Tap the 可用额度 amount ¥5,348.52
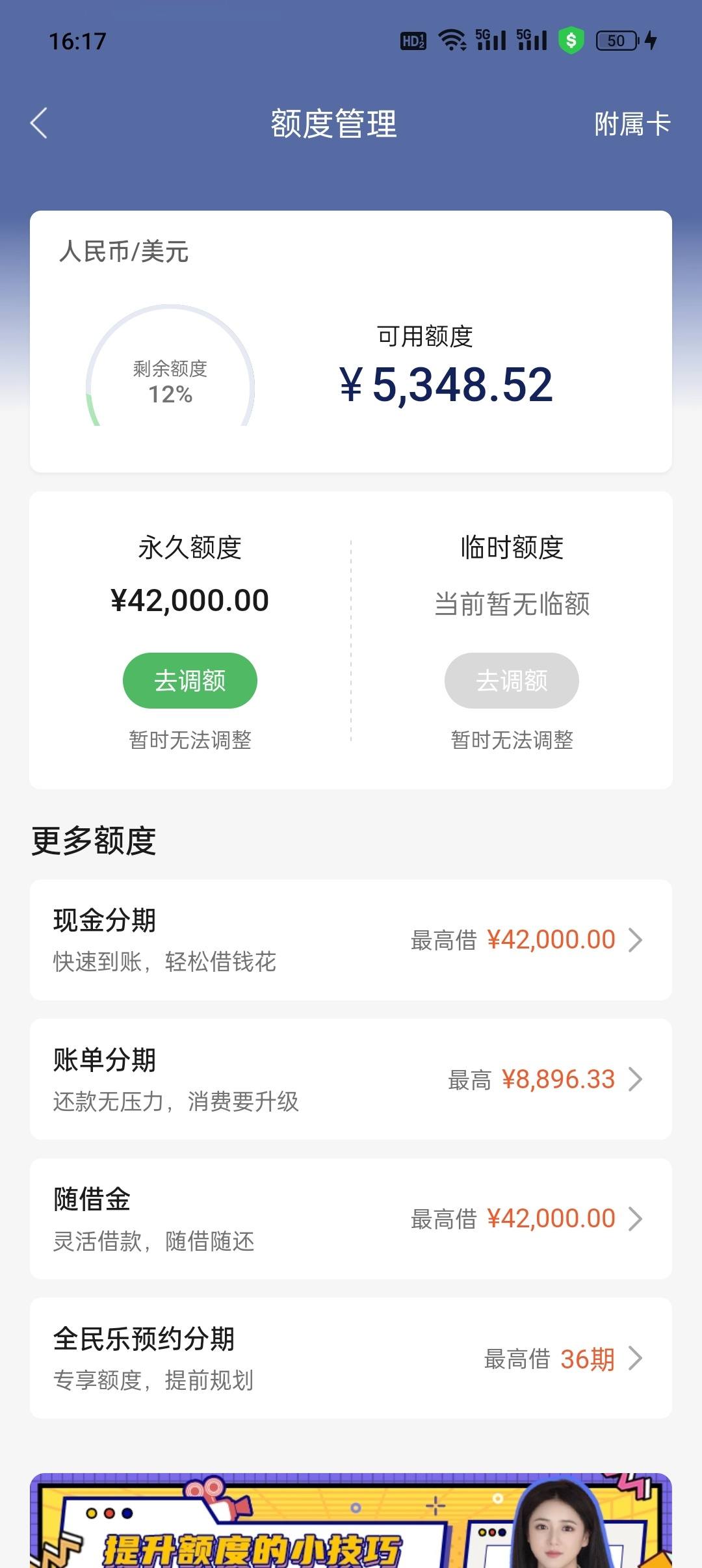Viewport: 702px width, 1568px height. point(446,385)
